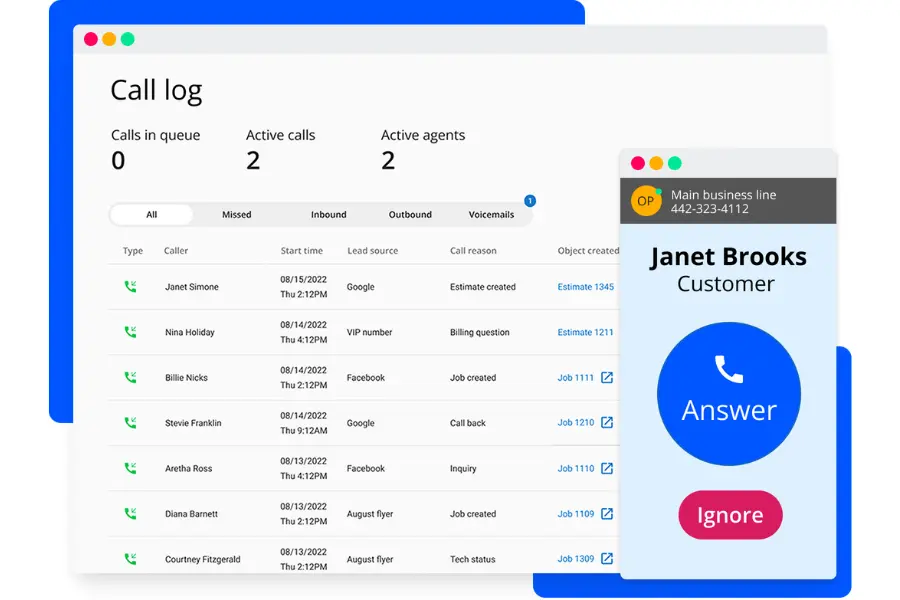Click the VIP number lead source cell
Screen dimensions: 900x600
369,332
